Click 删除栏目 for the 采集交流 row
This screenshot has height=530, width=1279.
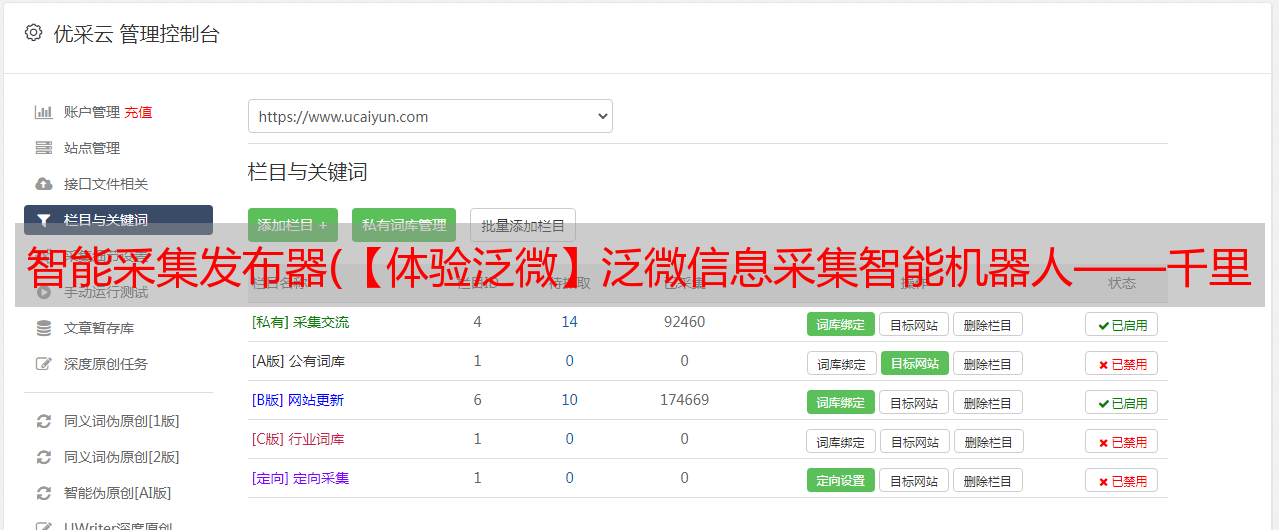click(987, 324)
